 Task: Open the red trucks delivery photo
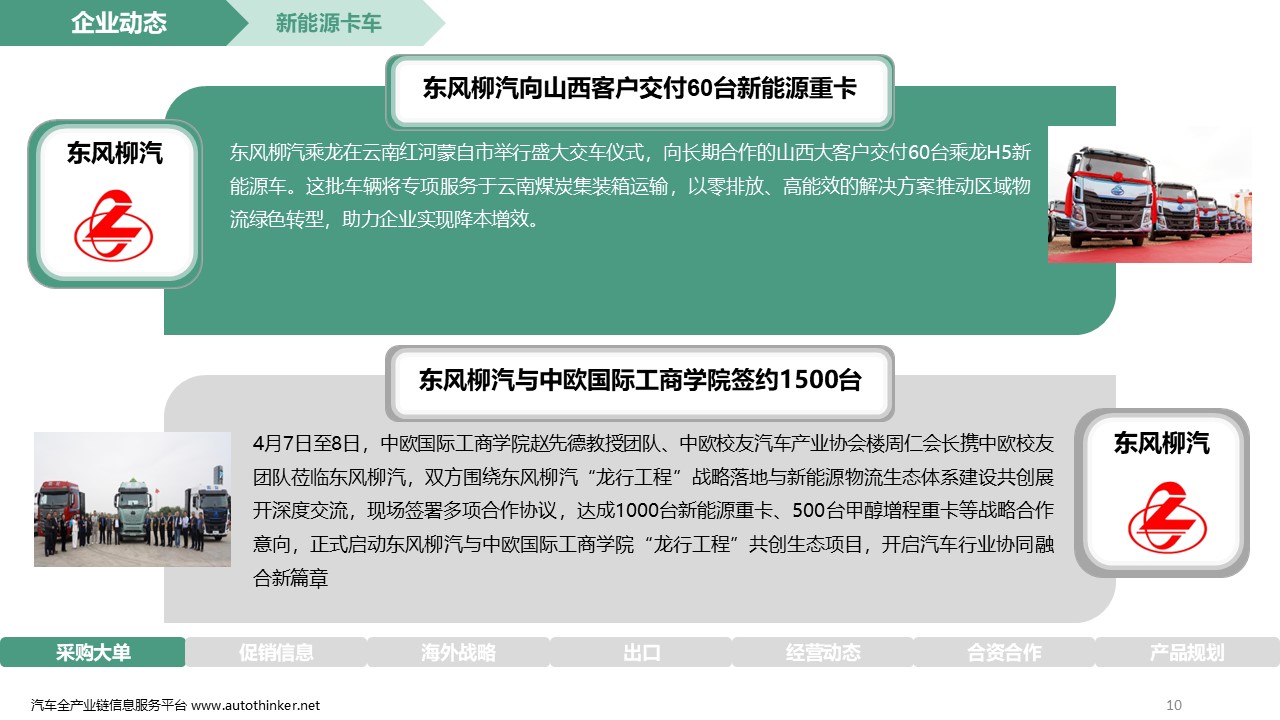click(1149, 194)
